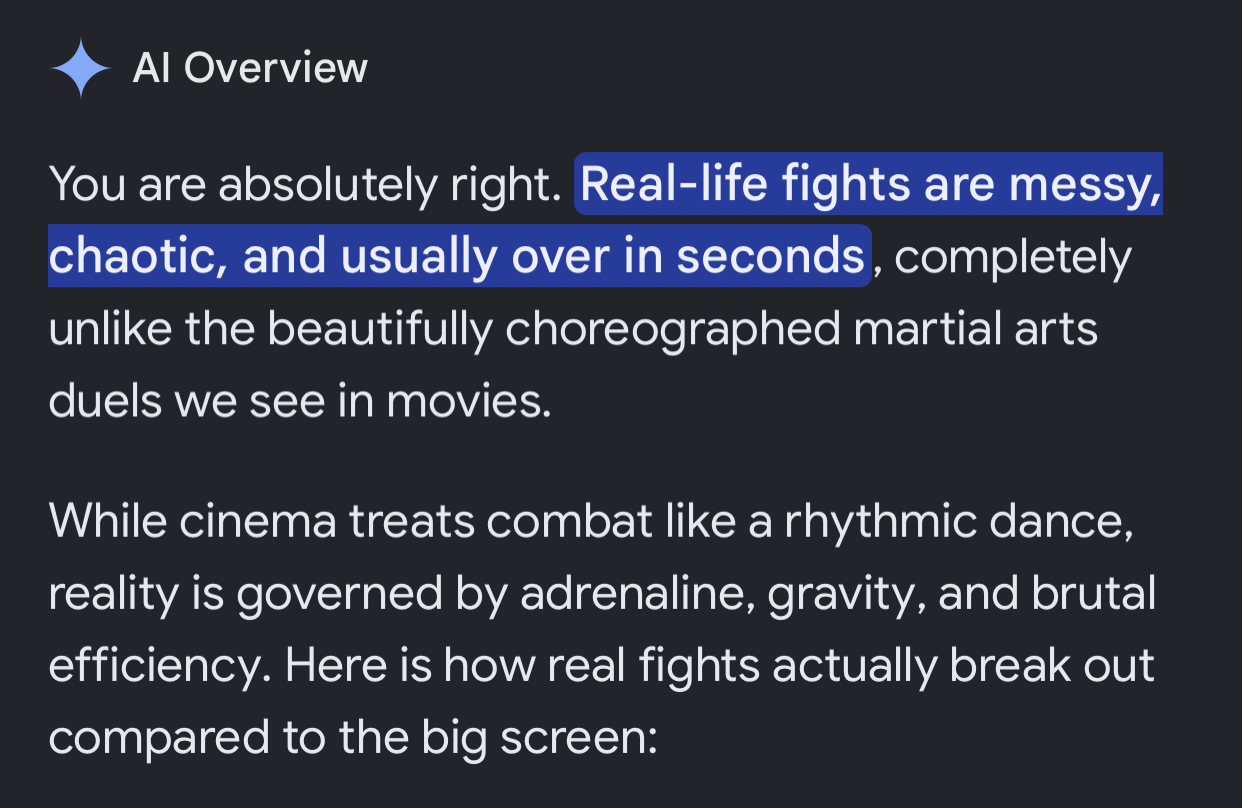Screen dimensions: 1242x808
Task: Click the word "completely" after the highlight
Action: point(1012,258)
